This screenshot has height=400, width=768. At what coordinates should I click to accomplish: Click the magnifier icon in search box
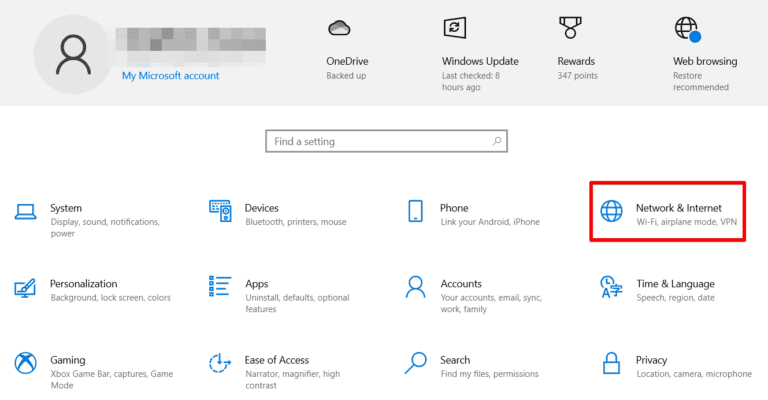pyautogui.click(x=497, y=141)
